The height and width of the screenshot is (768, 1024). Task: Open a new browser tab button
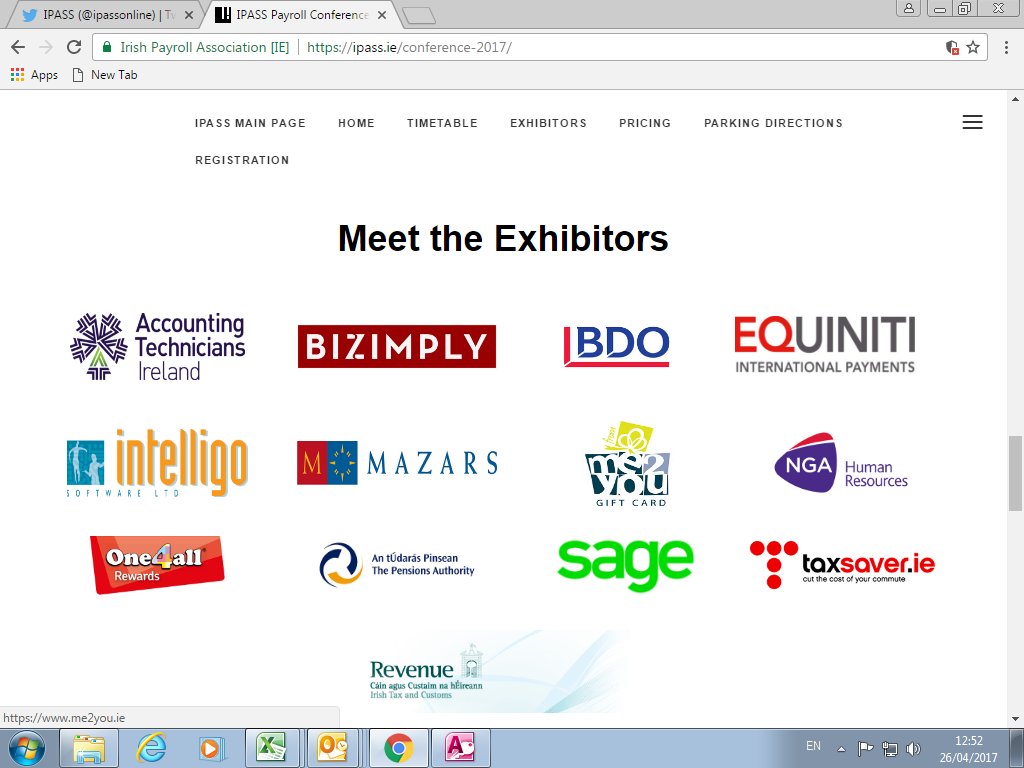(x=419, y=16)
